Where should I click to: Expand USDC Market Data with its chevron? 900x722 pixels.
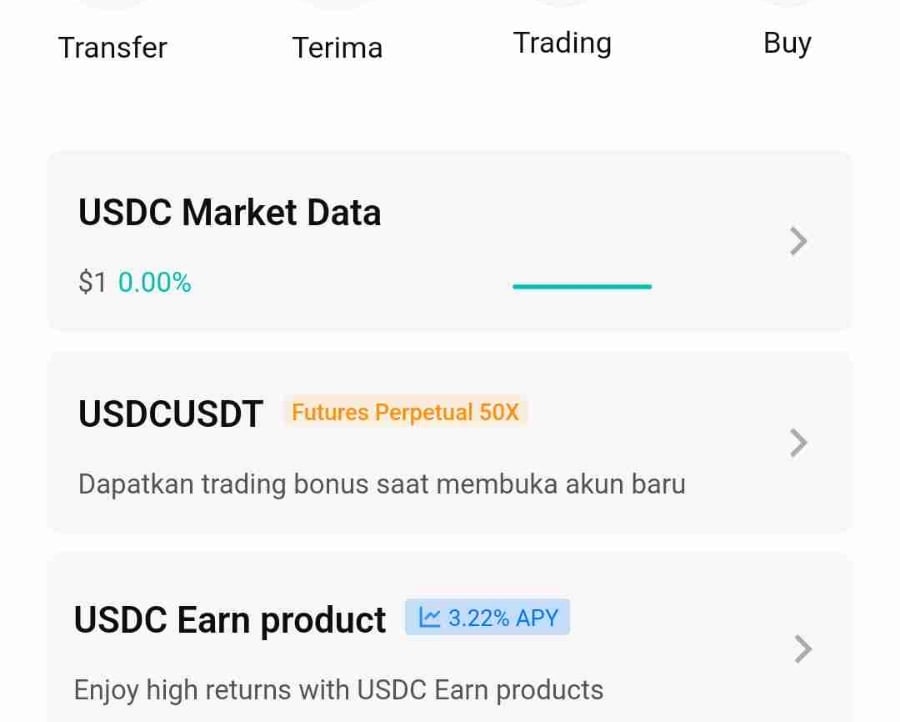pos(798,241)
